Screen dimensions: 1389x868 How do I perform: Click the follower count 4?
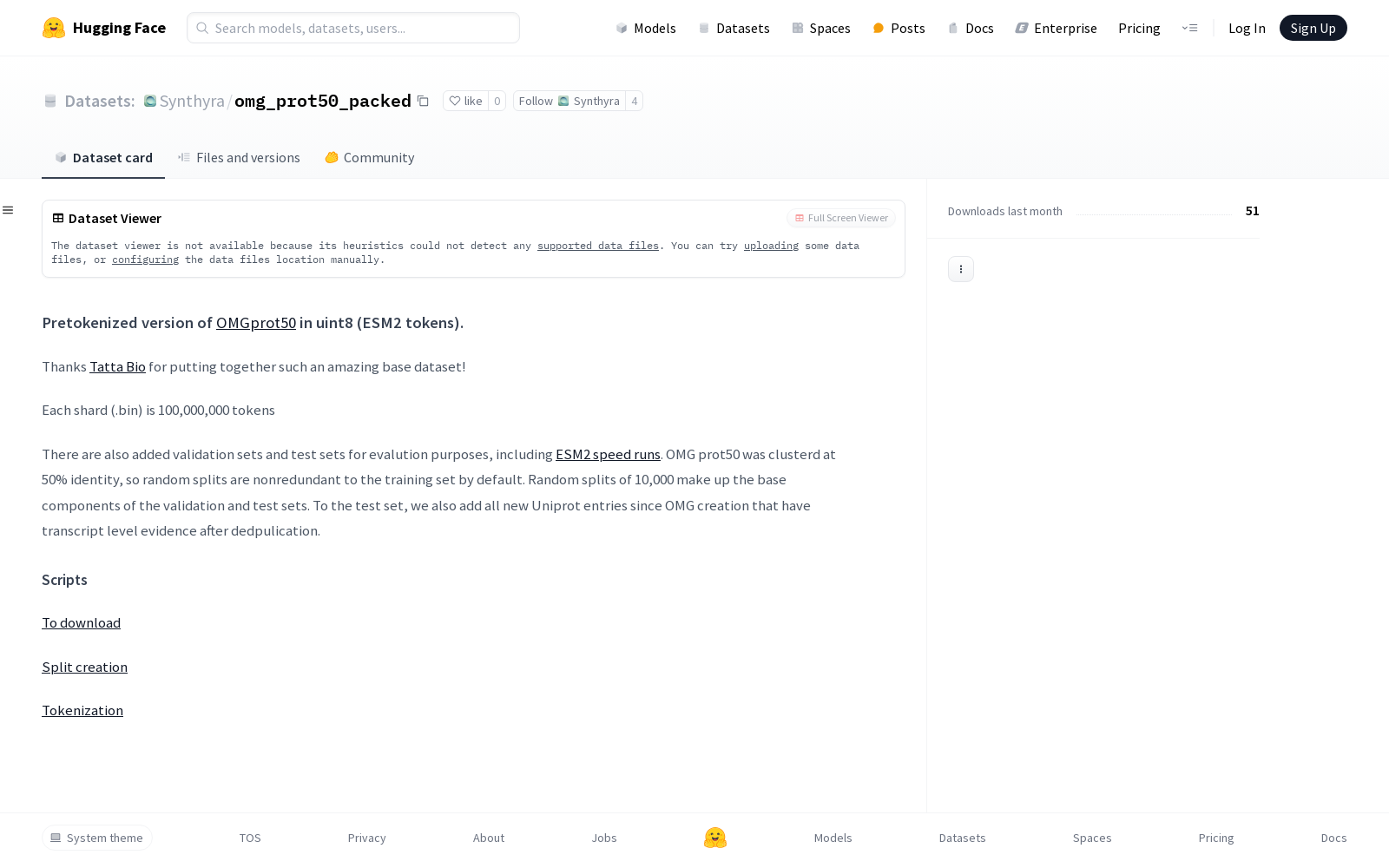tap(635, 101)
